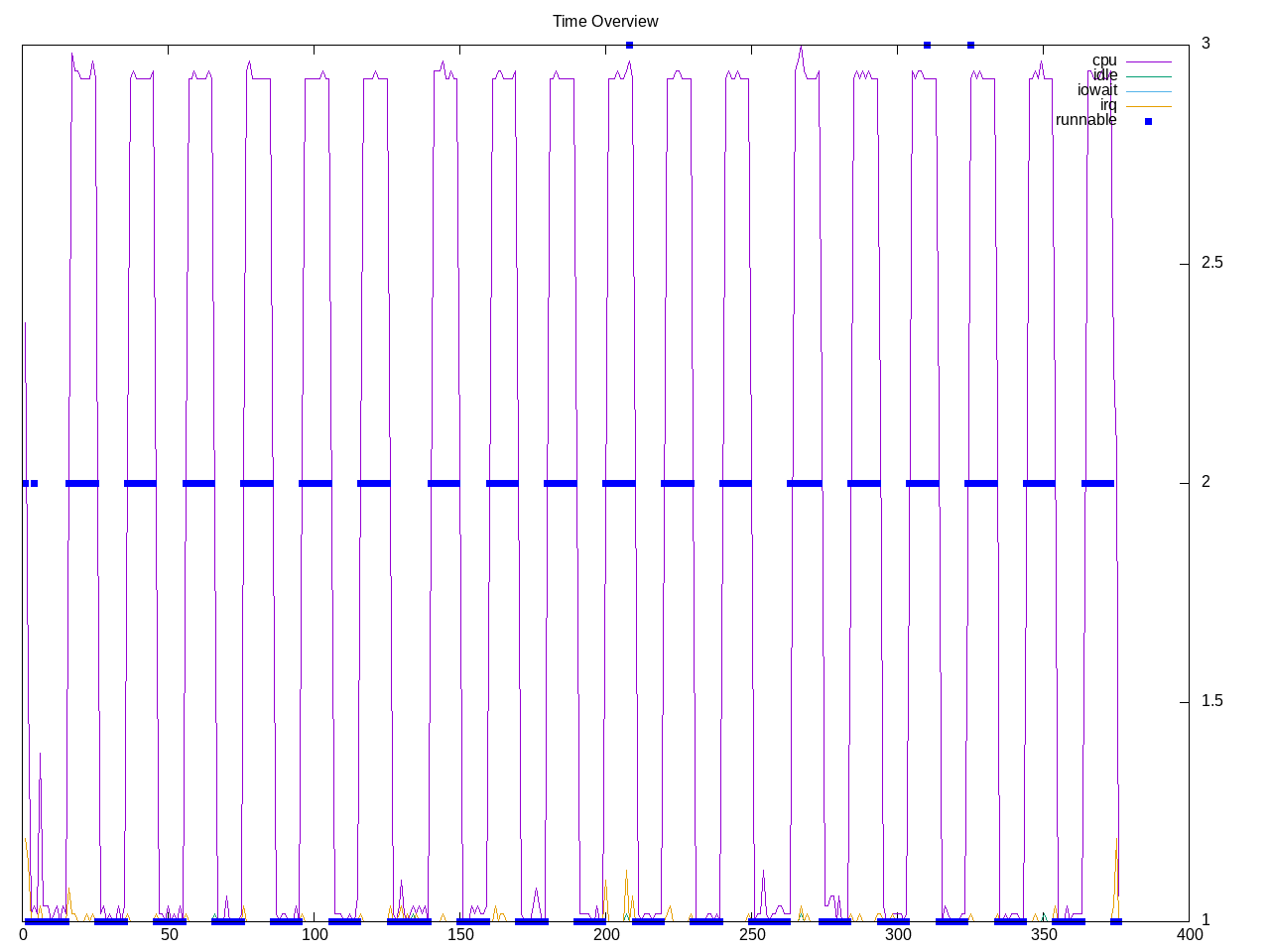This screenshot has height=952, width=1270.
Task: Click the "idle" legend label
Action: pos(1104,75)
